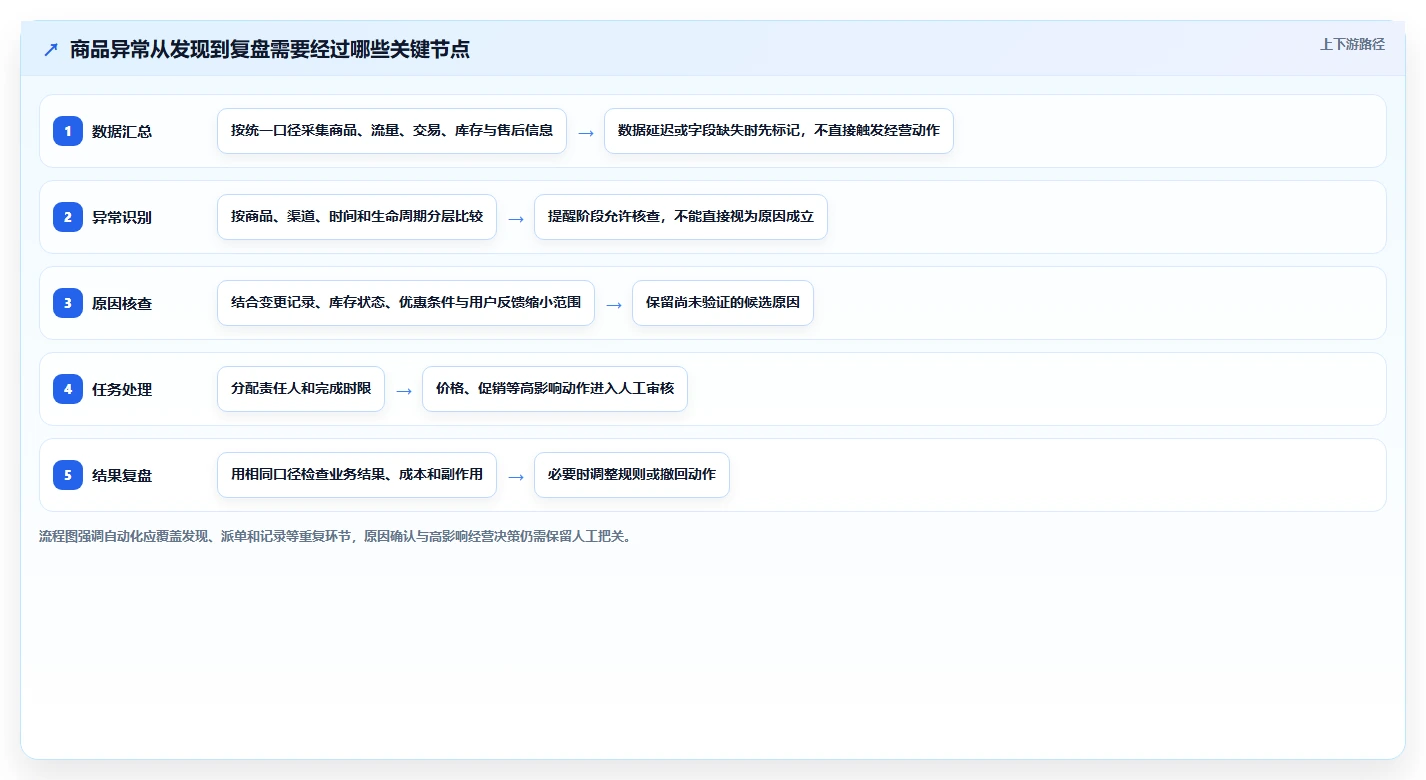Choose the 分配责任人和完成时限 node
Viewport: 1426px width, 780px height.
(x=301, y=389)
